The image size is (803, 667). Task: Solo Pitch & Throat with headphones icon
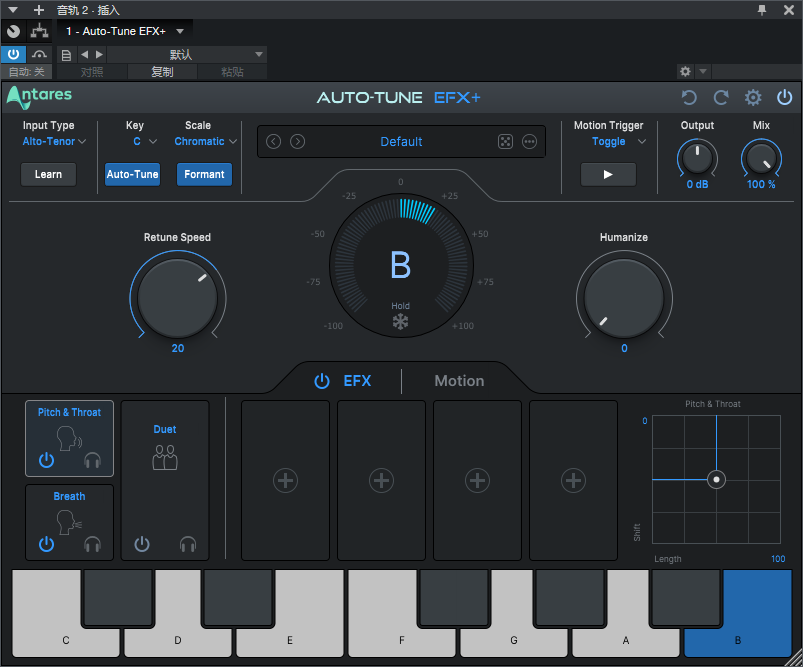point(92,460)
